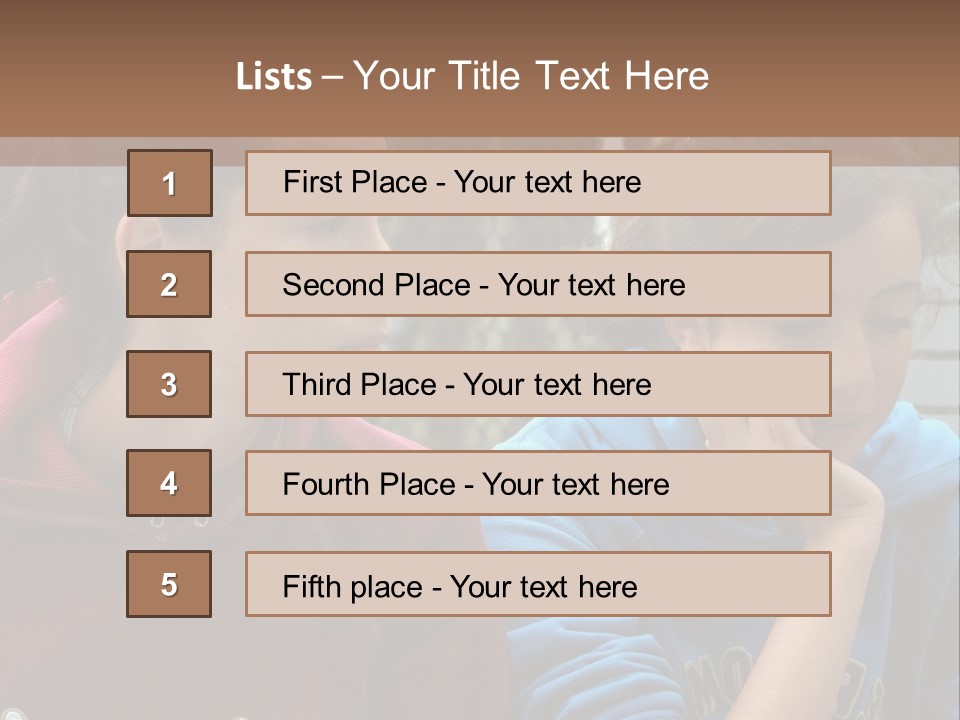The width and height of the screenshot is (960, 720).
Task: Click the number 5 square
Action: [x=169, y=584]
